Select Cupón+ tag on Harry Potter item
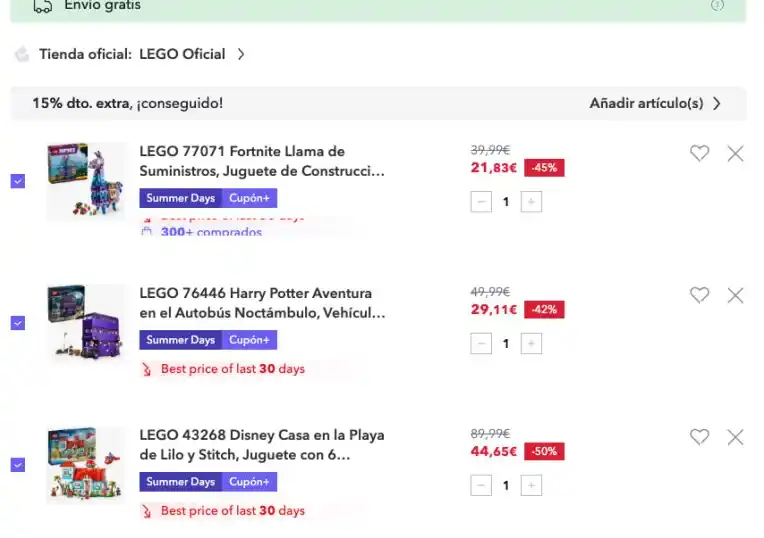This screenshot has width=764, height=538. coord(249,340)
